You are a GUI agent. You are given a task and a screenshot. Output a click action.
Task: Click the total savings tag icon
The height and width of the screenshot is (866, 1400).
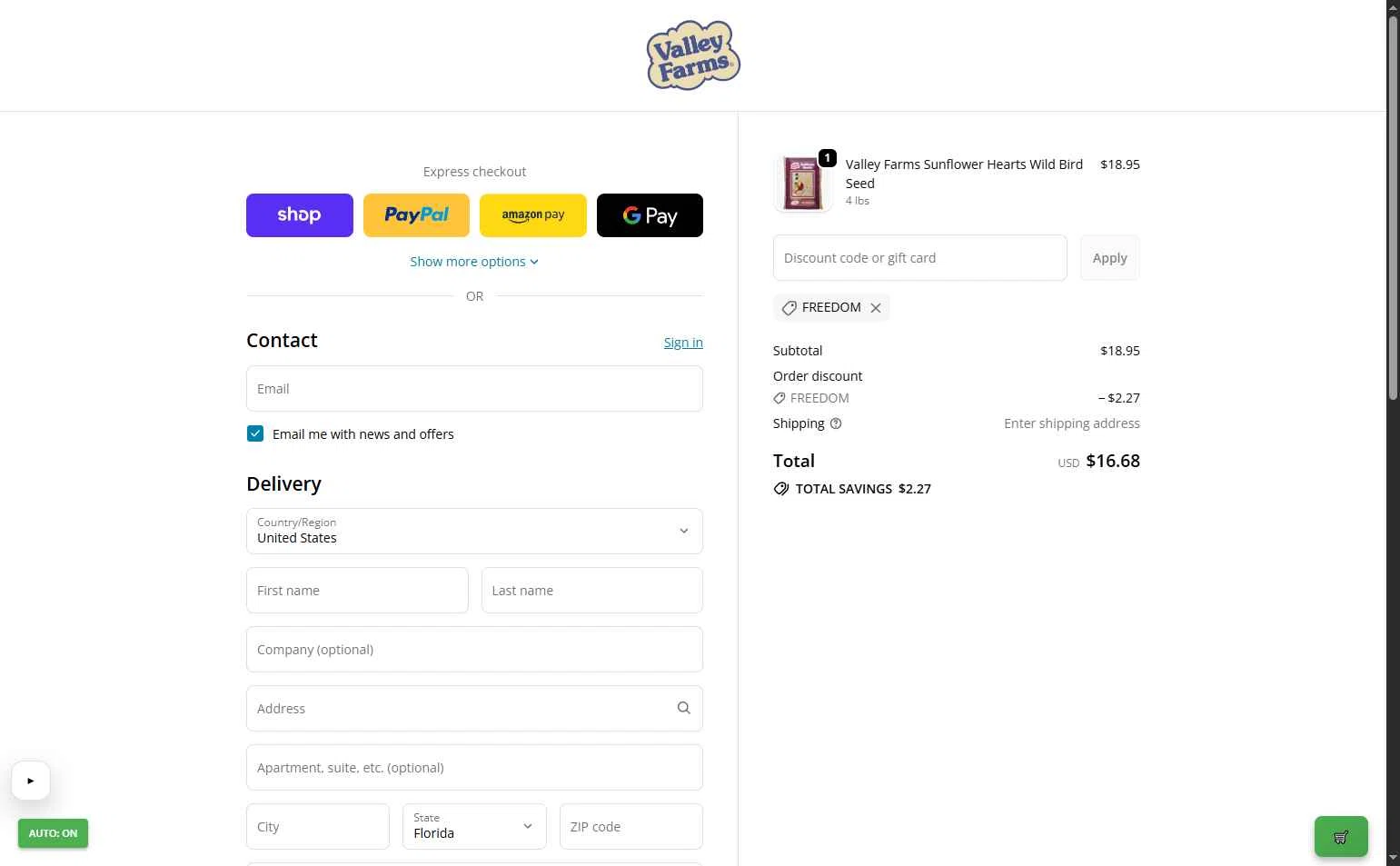pos(781,489)
